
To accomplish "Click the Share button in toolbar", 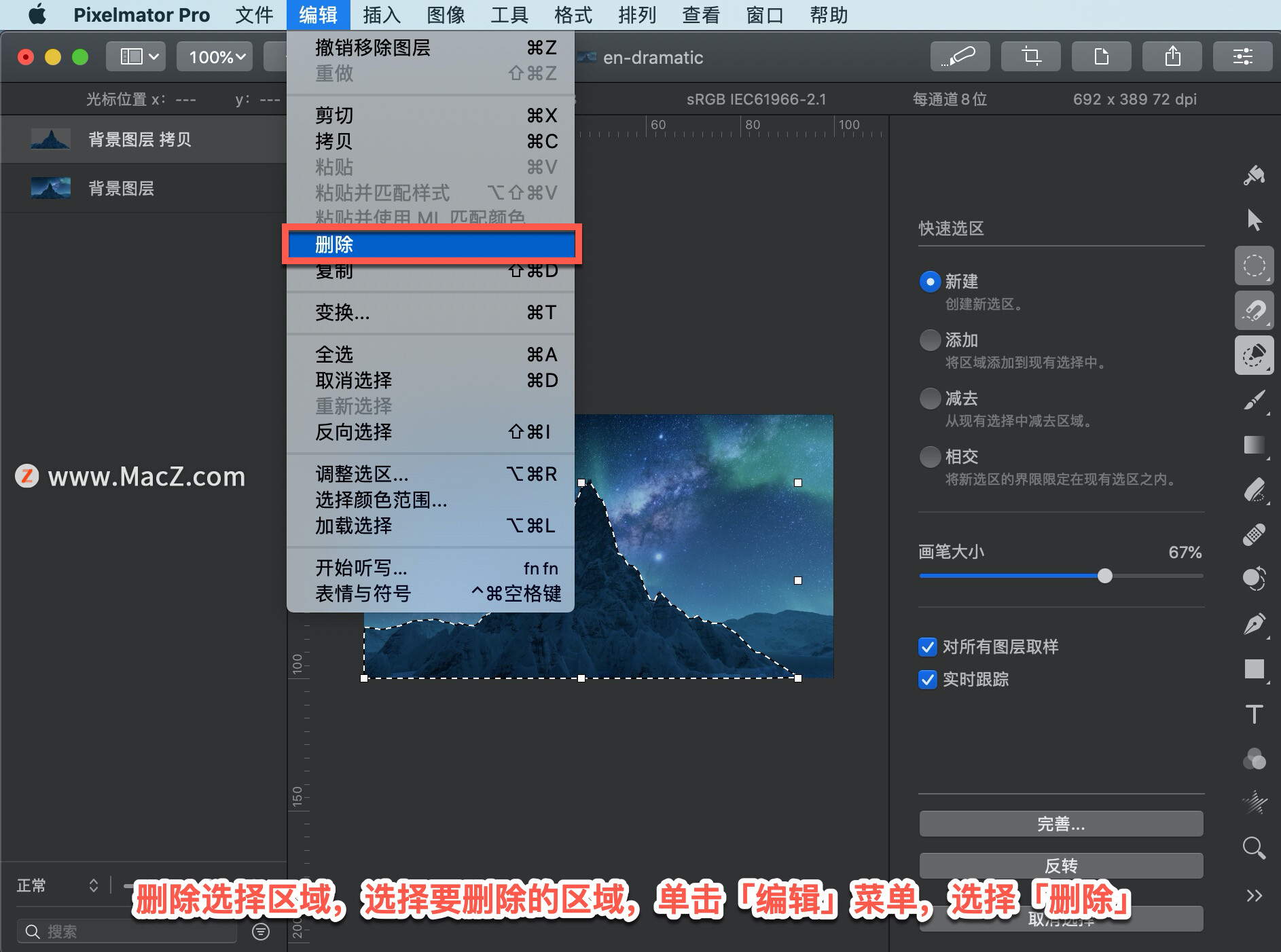I will [x=1172, y=56].
